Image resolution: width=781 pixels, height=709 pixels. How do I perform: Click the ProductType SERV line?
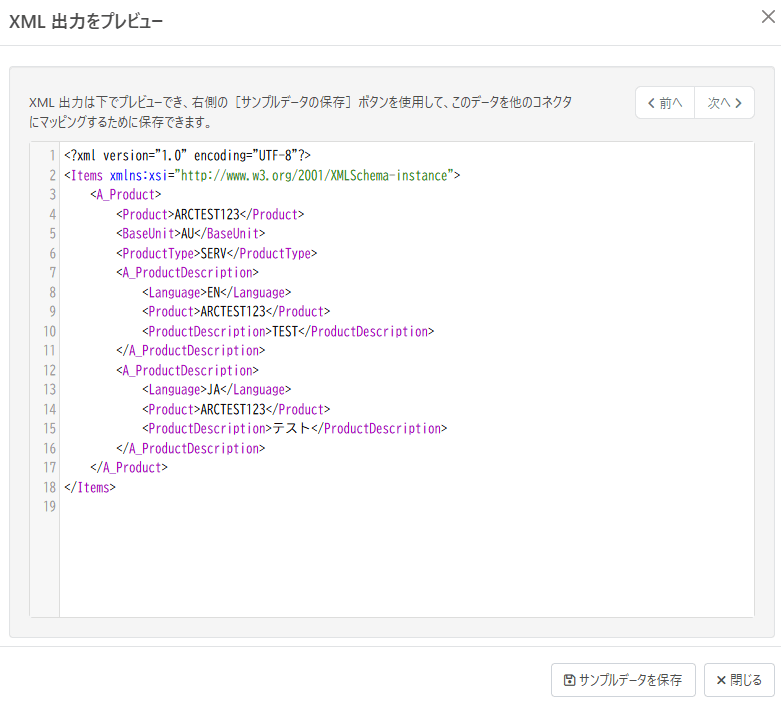tap(216, 253)
